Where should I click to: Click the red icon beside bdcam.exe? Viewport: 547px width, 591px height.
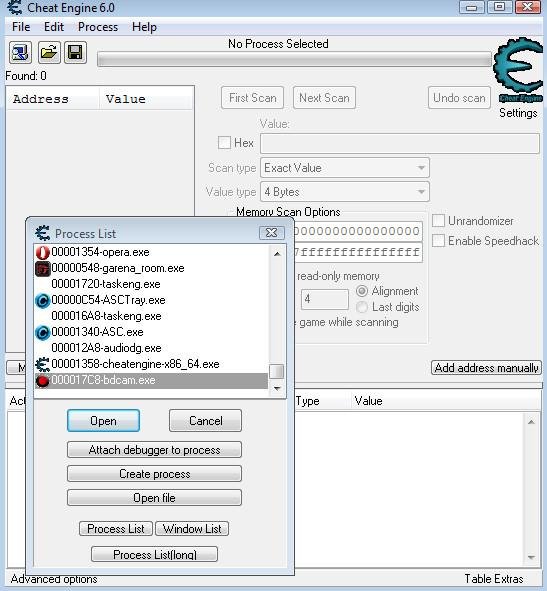(x=43, y=381)
